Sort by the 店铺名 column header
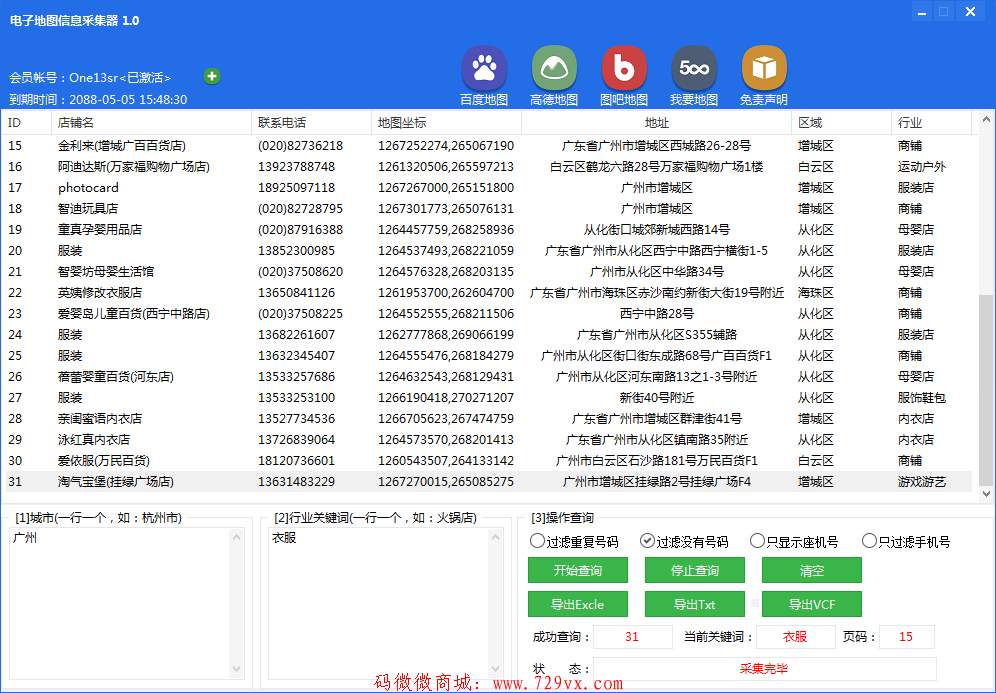The image size is (996, 693). [152, 123]
